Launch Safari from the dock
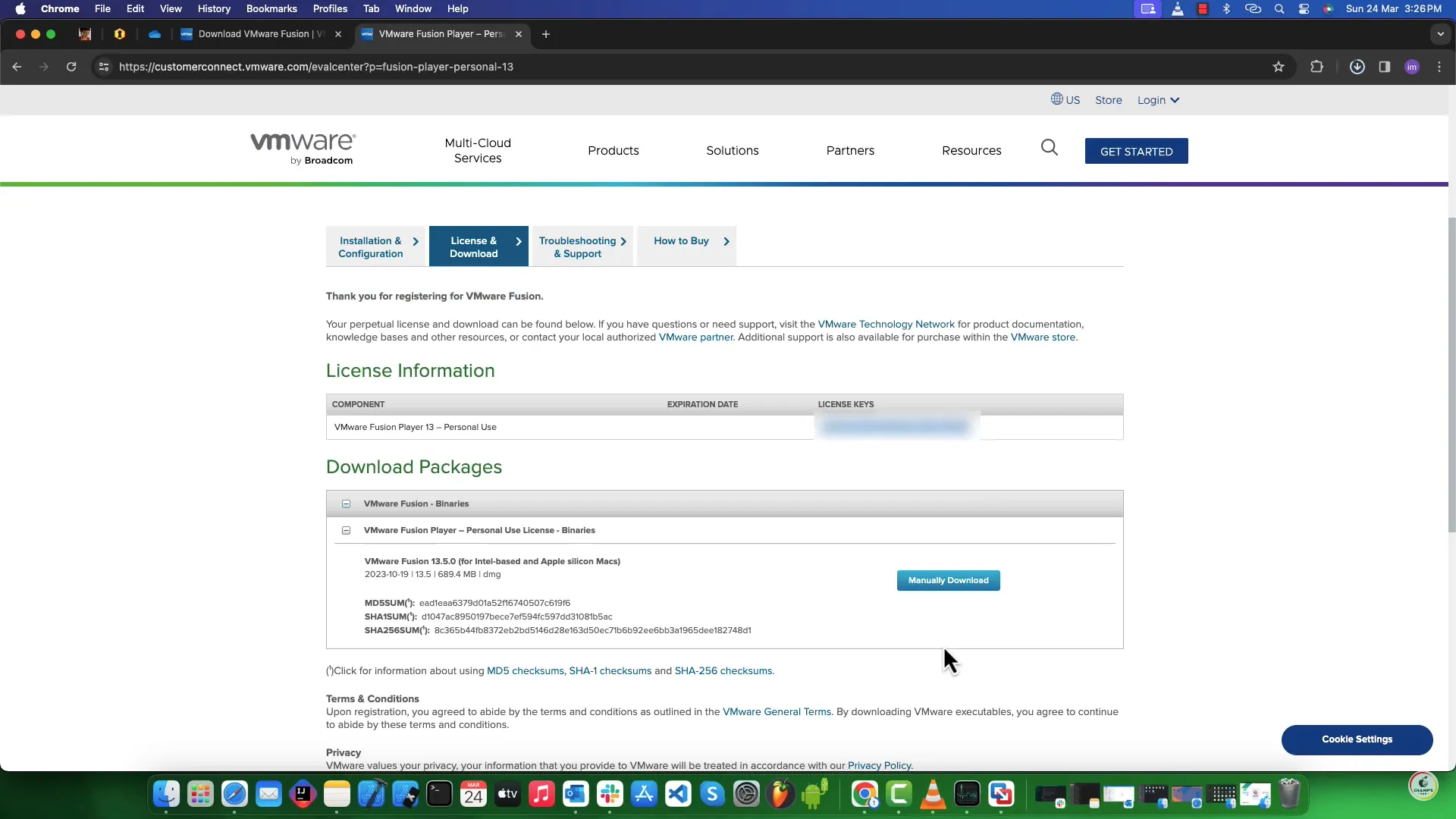The height and width of the screenshot is (819, 1456). (234, 794)
